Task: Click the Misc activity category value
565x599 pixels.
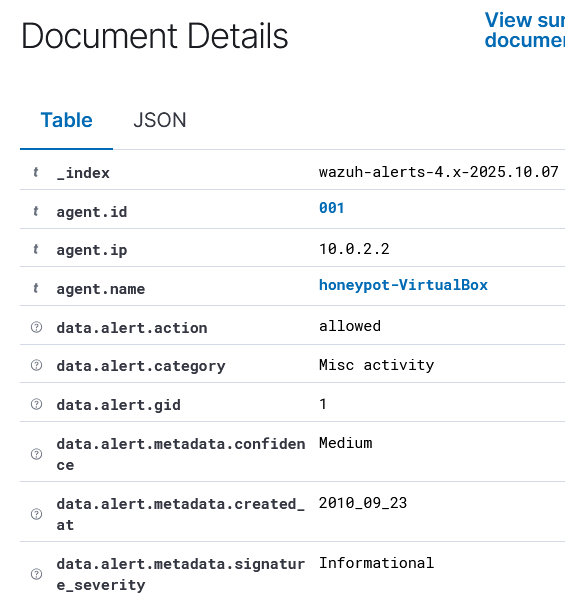Action: (377, 365)
